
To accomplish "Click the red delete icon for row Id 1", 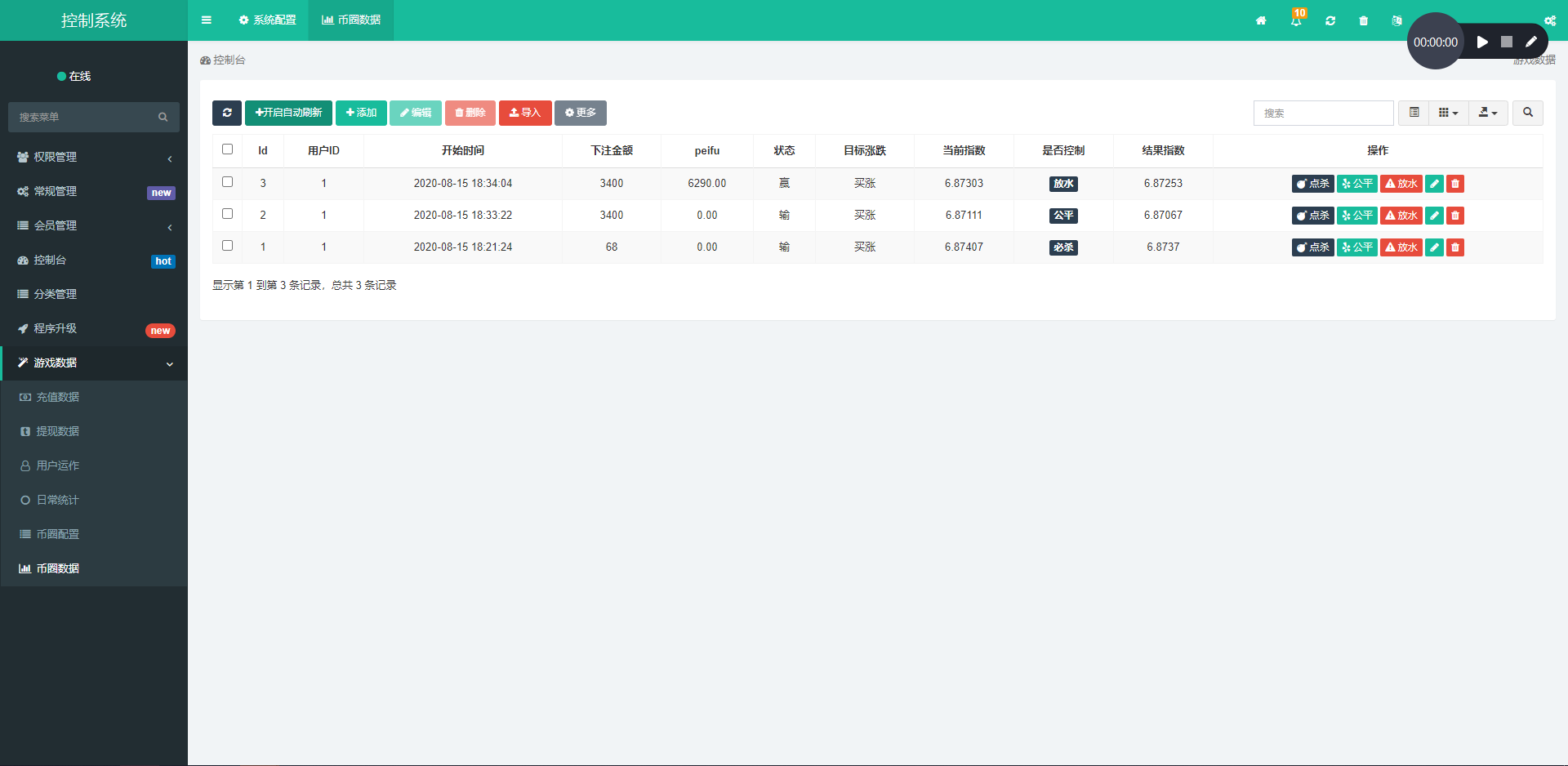I will (1454, 247).
